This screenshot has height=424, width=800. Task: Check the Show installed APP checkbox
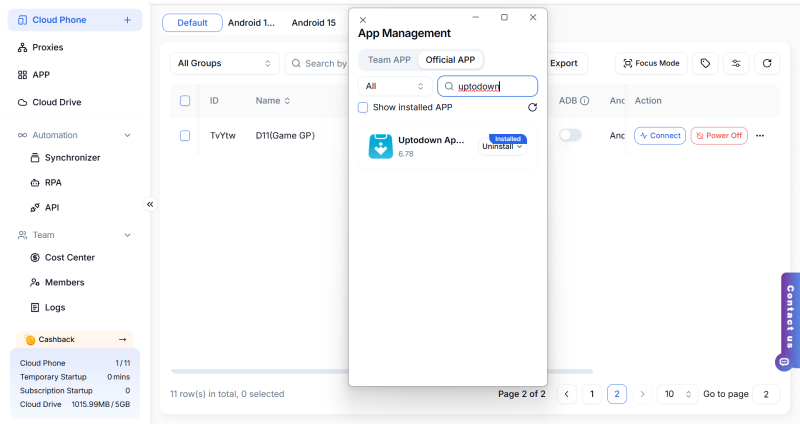point(363,107)
